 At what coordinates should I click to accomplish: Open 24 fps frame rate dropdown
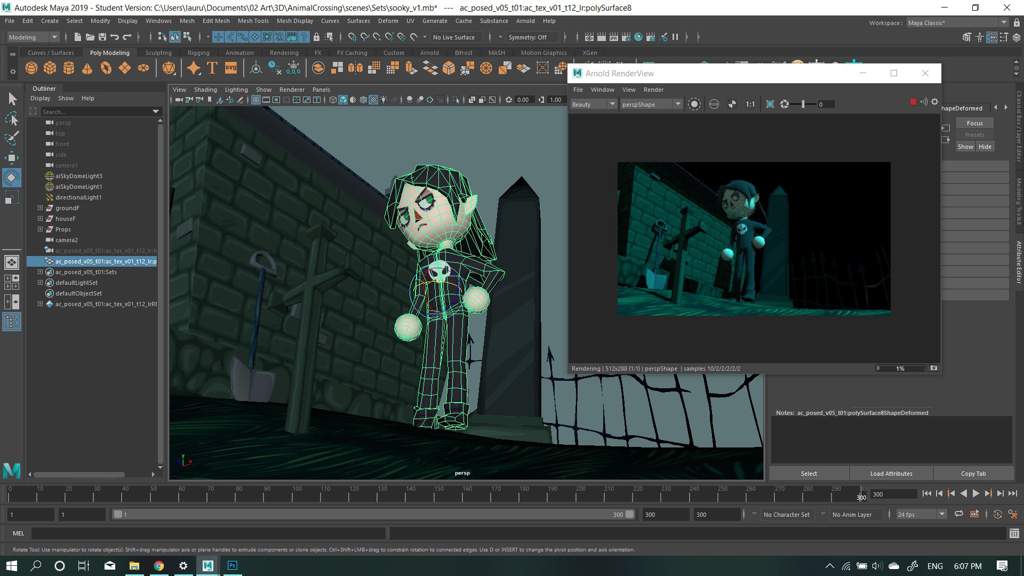pyautogui.click(x=920, y=515)
